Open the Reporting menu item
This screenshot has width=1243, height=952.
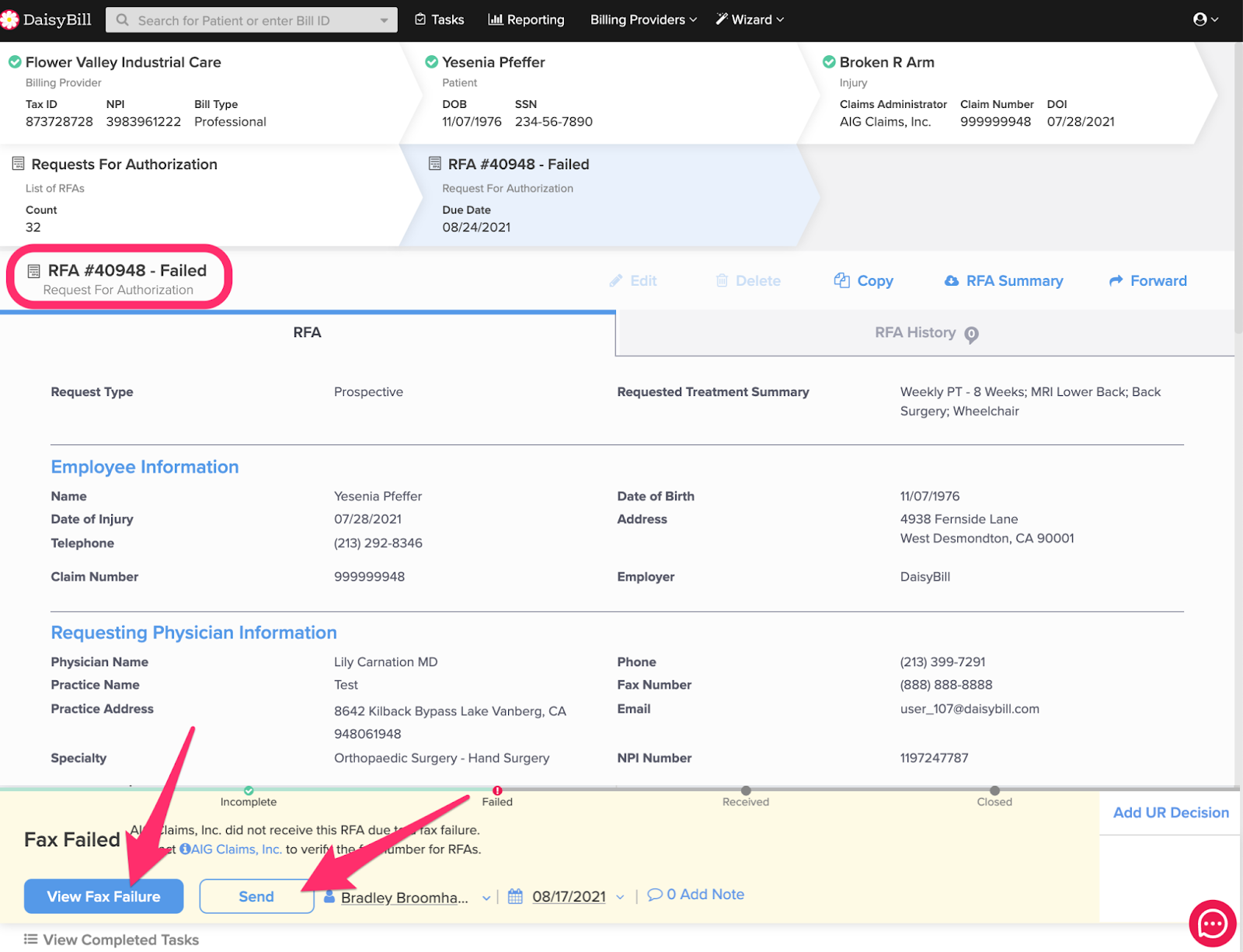point(526,19)
